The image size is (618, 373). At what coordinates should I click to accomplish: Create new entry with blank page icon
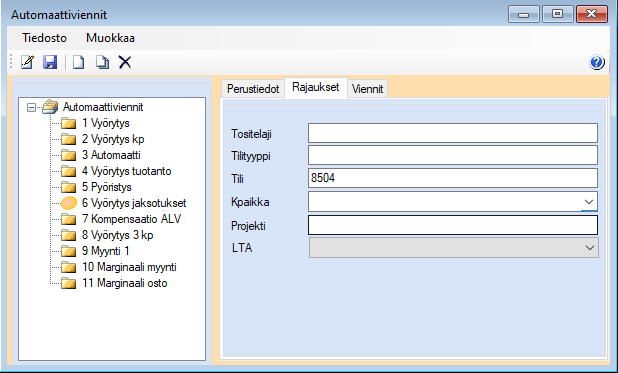(x=79, y=62)
